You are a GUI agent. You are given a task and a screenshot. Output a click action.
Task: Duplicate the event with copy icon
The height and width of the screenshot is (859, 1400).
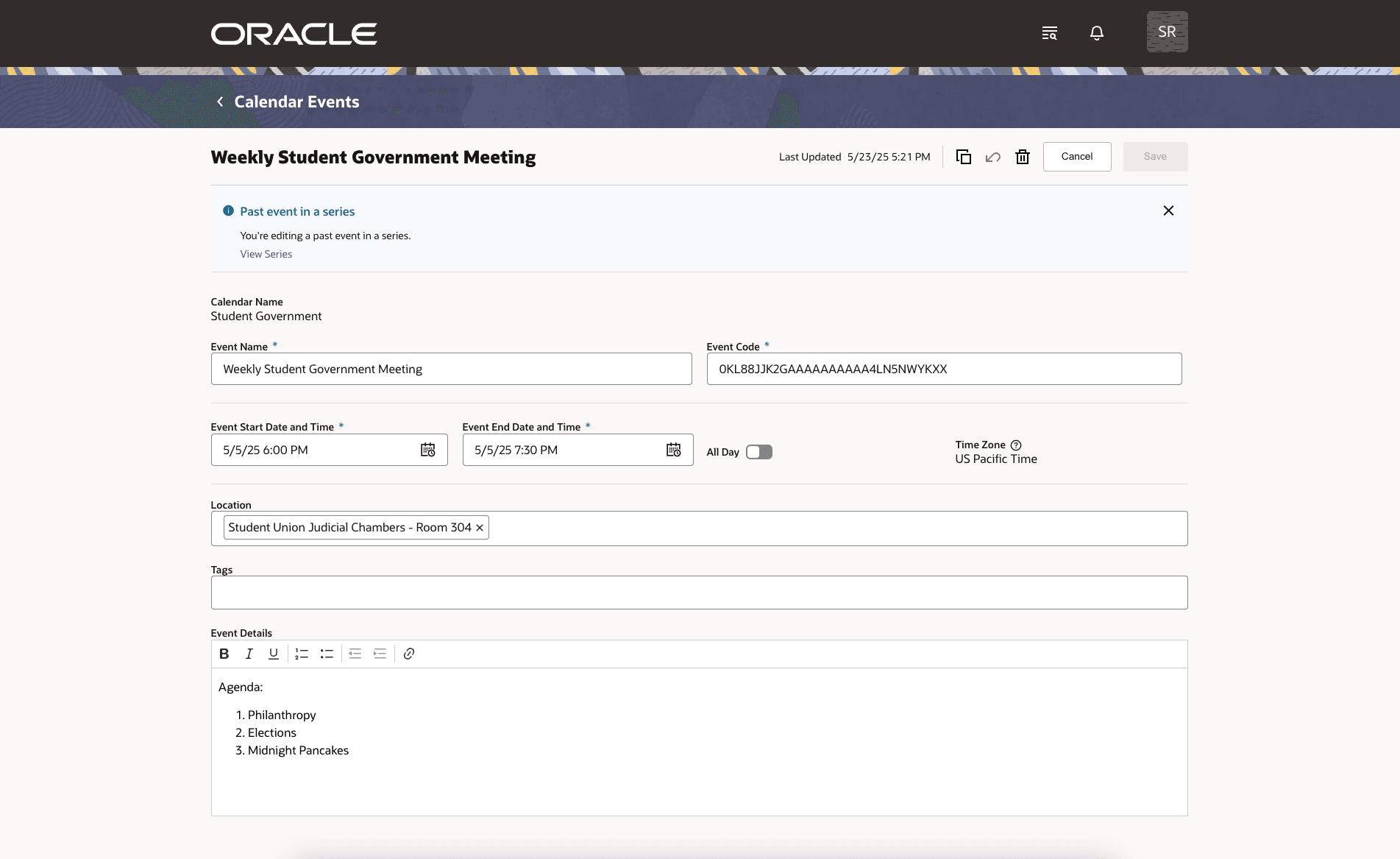(964, 157)
